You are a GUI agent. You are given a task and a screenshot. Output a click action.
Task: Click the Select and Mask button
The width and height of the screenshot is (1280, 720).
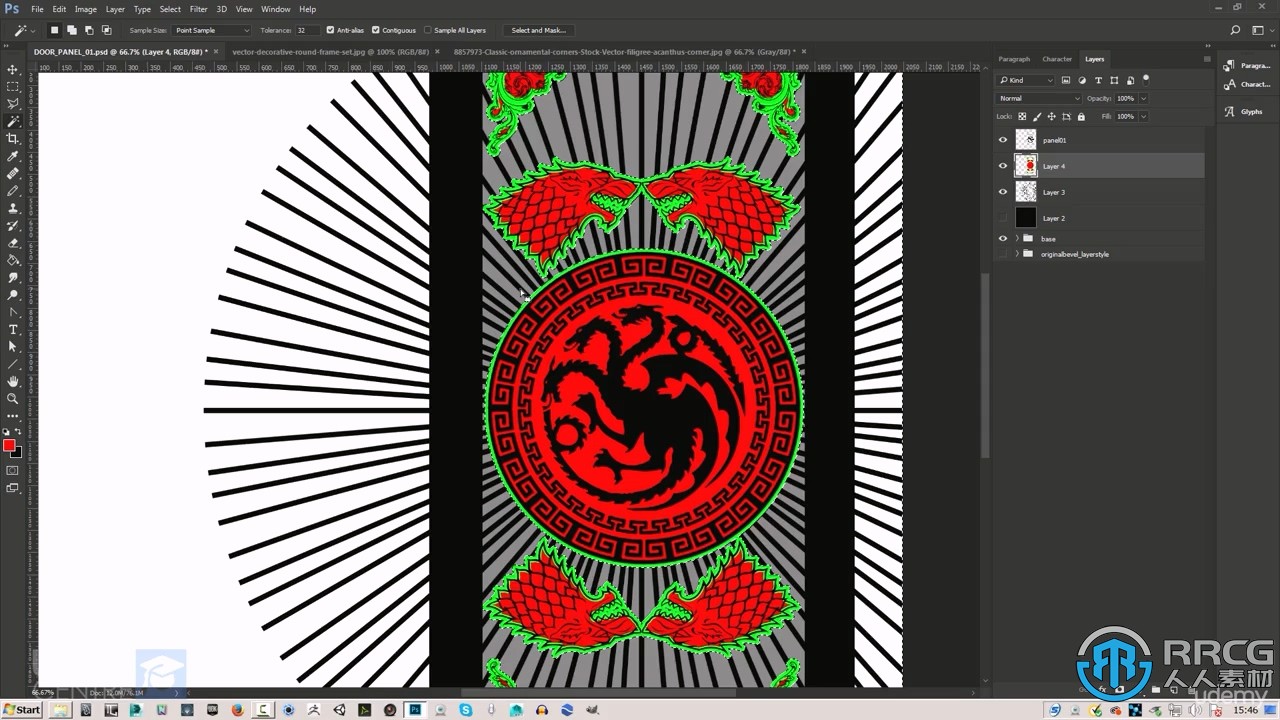(538, 30)
